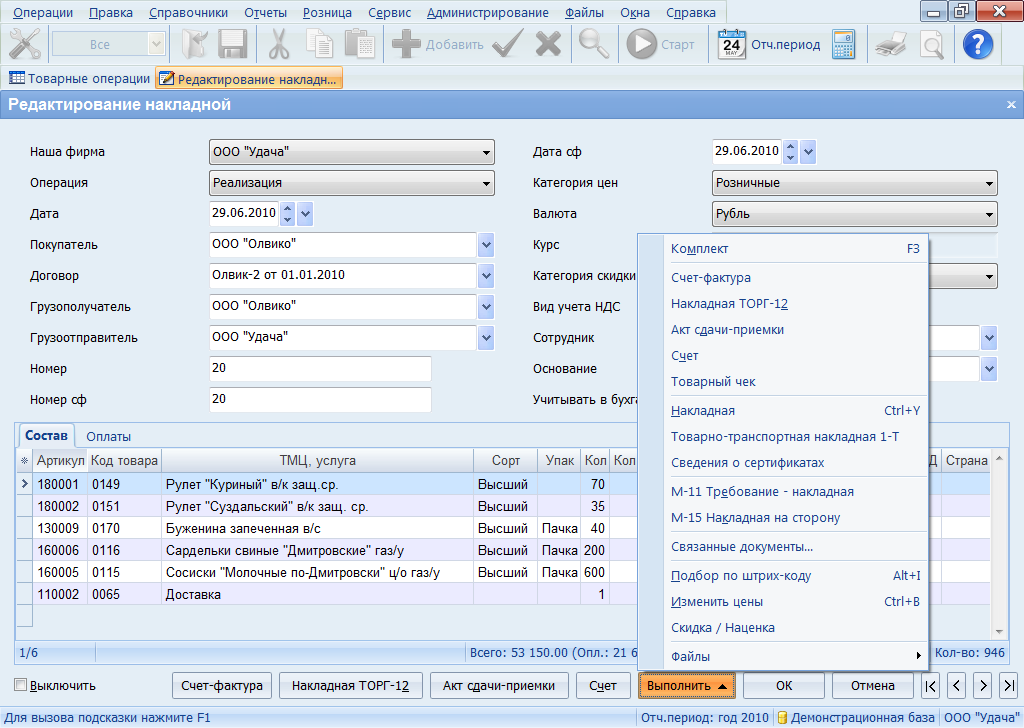This screenshot has height=728, width=1024.
Task: Expand the Наша фирма dropdown
Action: tap(487, 152)
